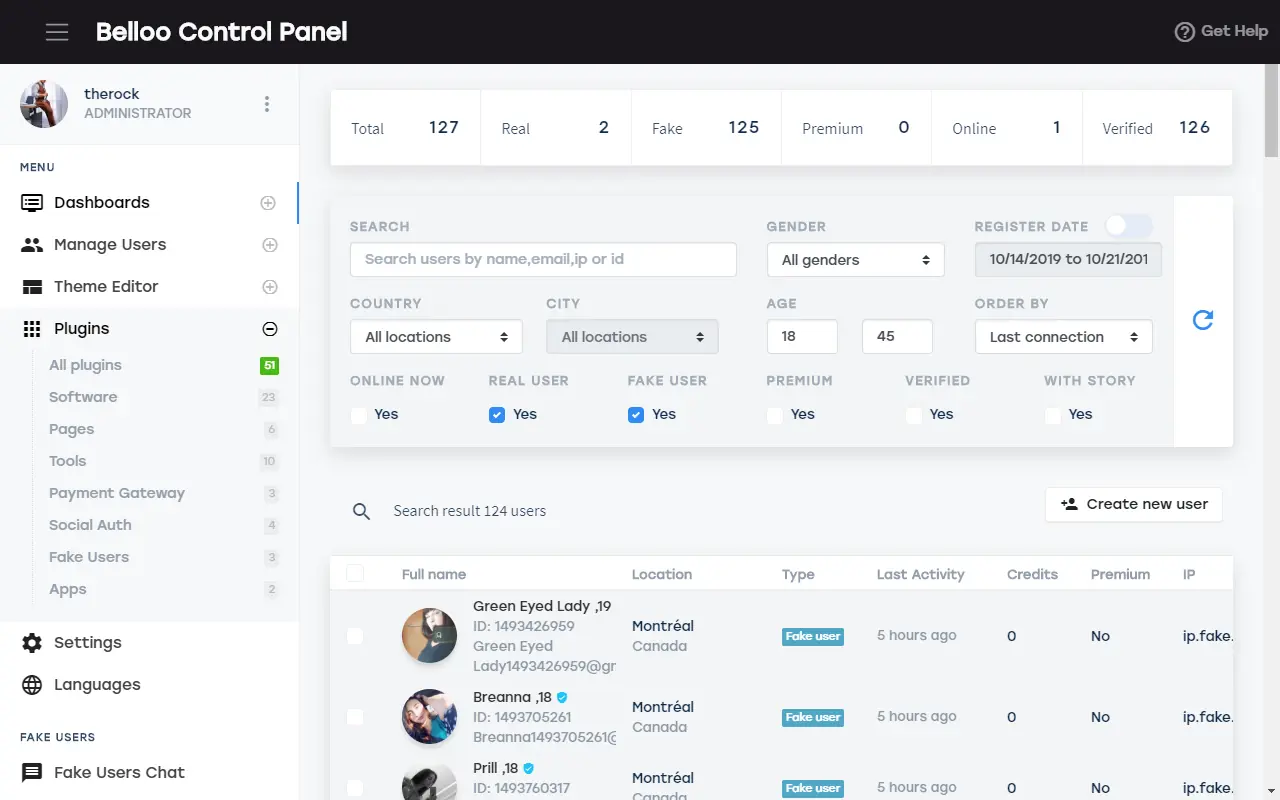Collapse the Plugins minus expander
Image resolution: width=1280 pixels, height=800 pixels.
tap(269, 329)
